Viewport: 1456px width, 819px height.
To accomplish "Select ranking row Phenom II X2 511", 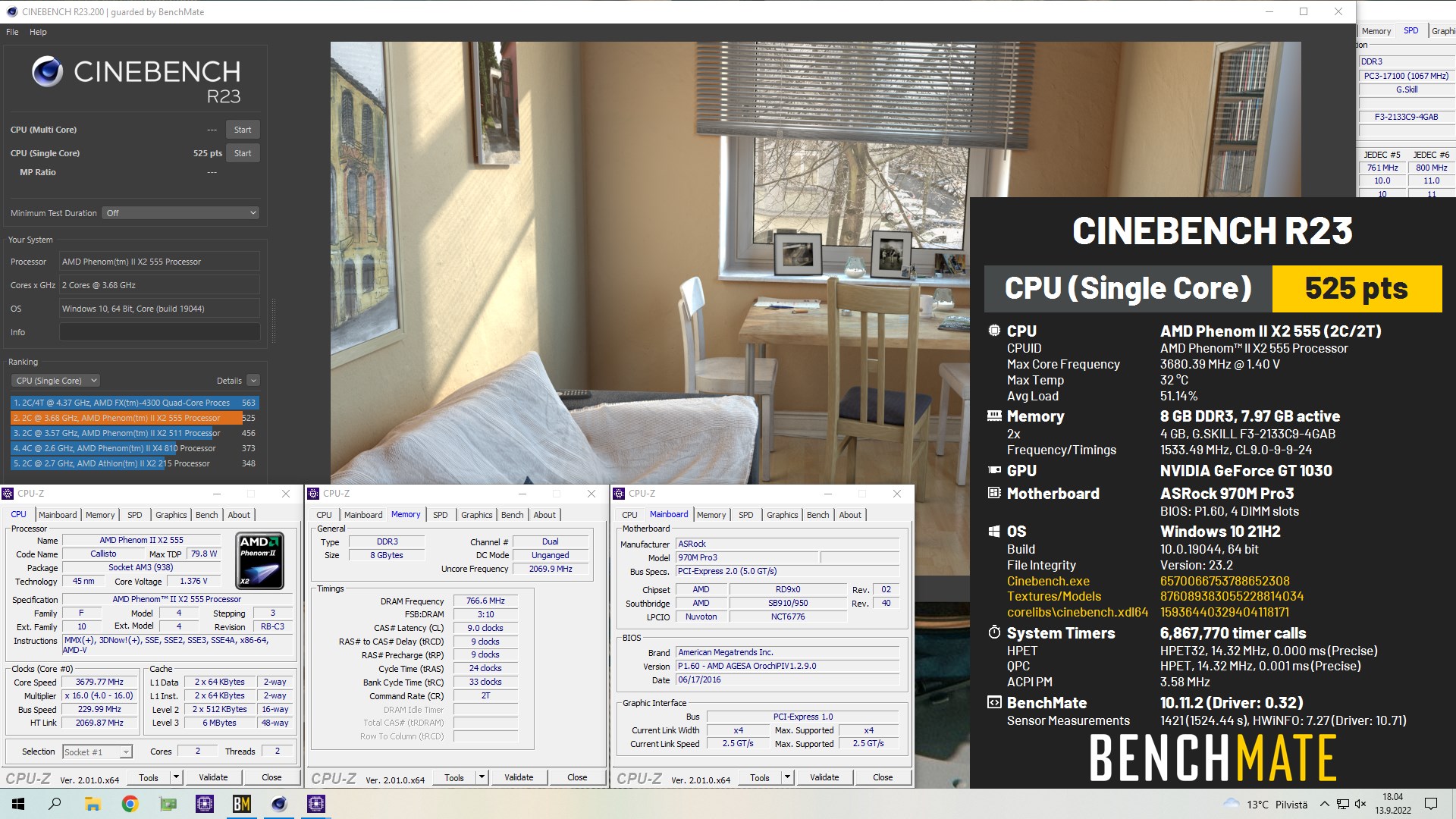I will coord(134,433).
